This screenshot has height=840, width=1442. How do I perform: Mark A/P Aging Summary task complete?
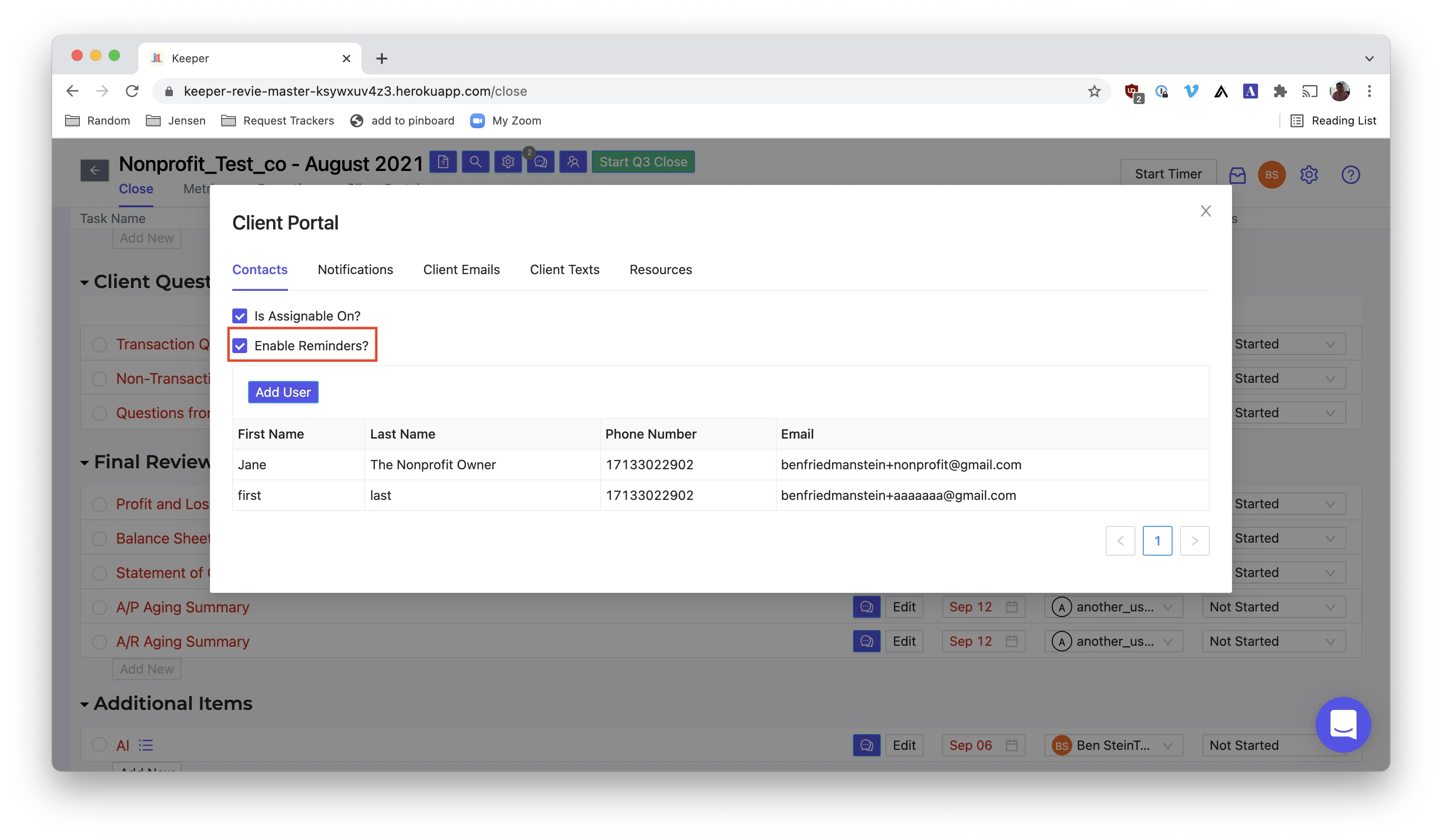[99, 607]
